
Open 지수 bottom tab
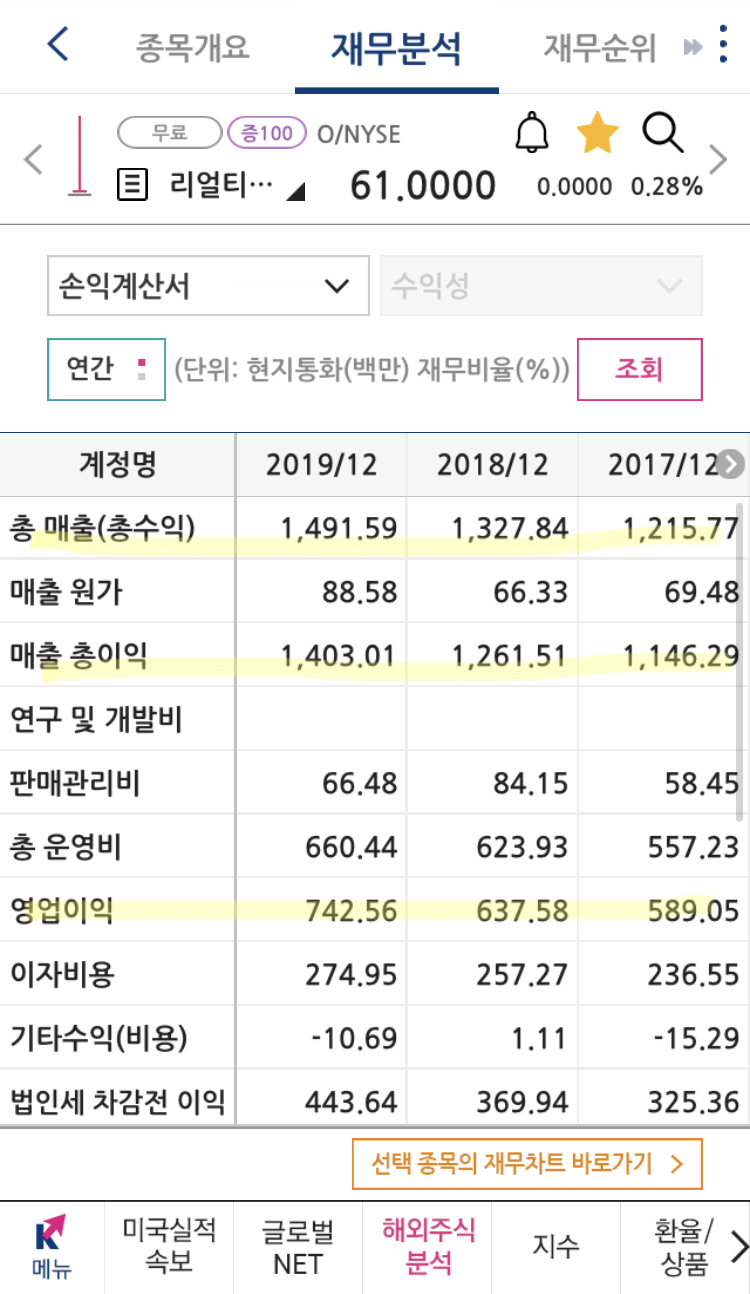[556, 1246]
